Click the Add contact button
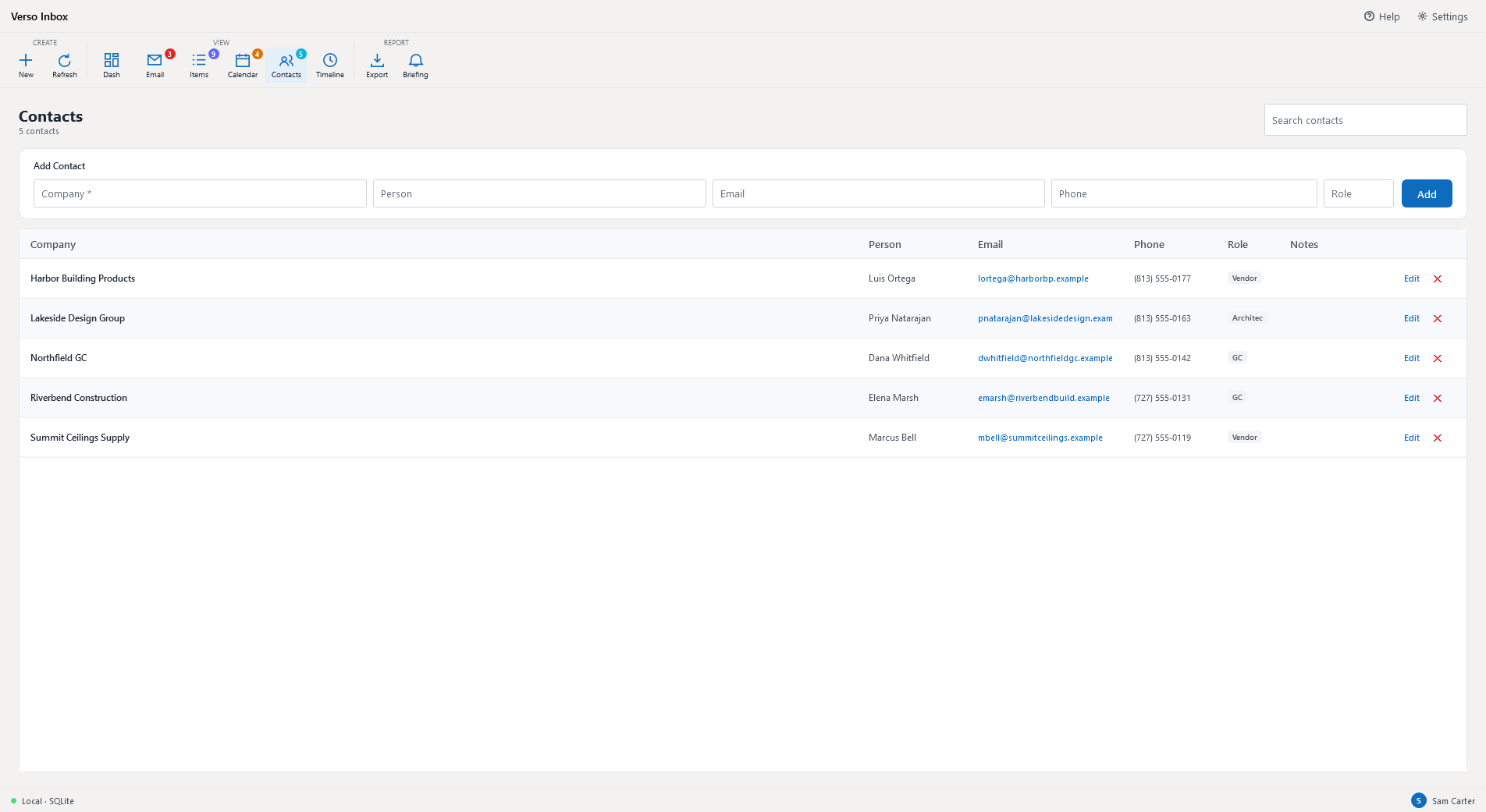Image resolution: width=1486 pixels, height=812 pixels. coord(1427,193)
